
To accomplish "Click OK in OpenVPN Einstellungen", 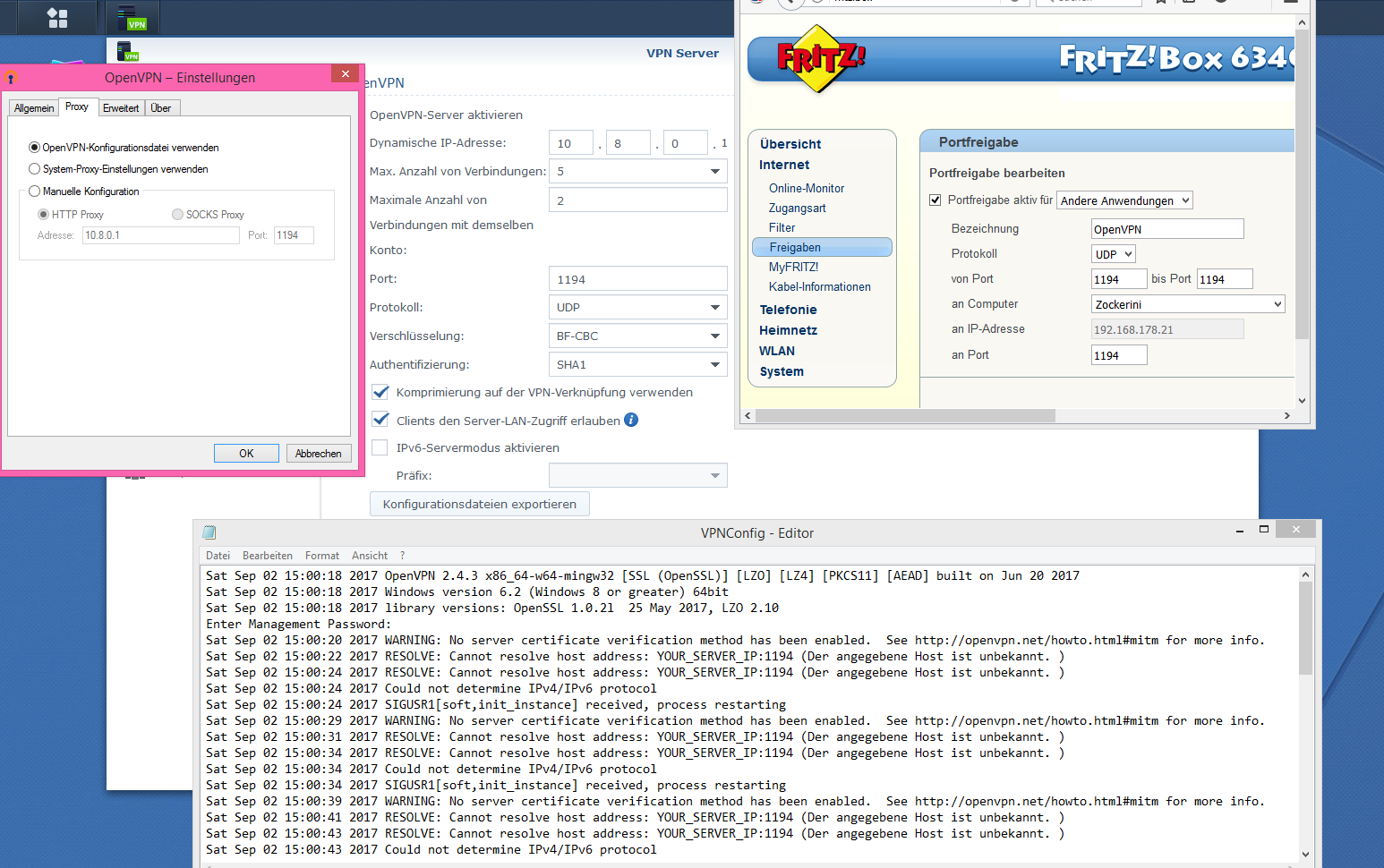I will [246, 454].
